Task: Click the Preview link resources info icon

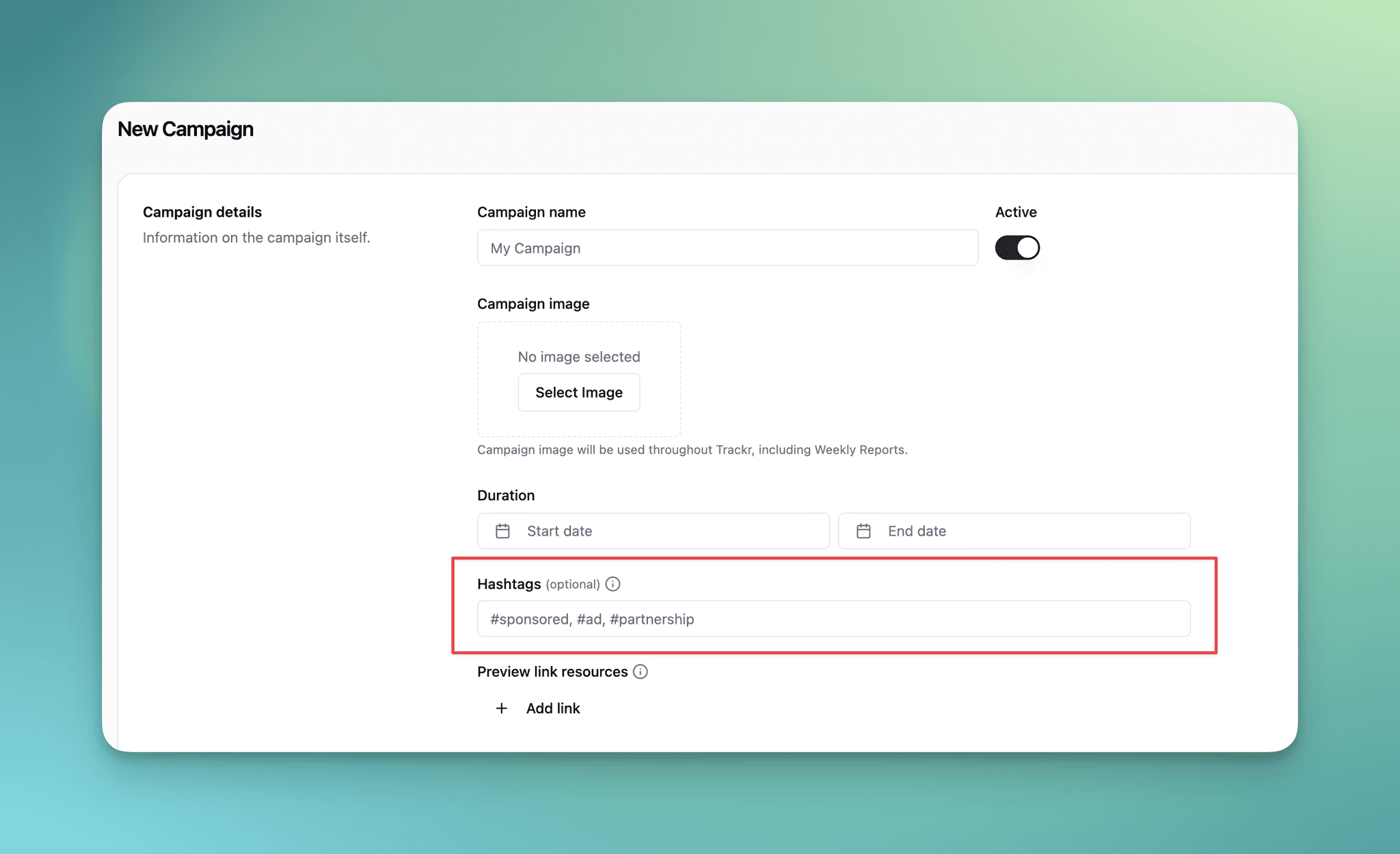Action: click(641, 672)
